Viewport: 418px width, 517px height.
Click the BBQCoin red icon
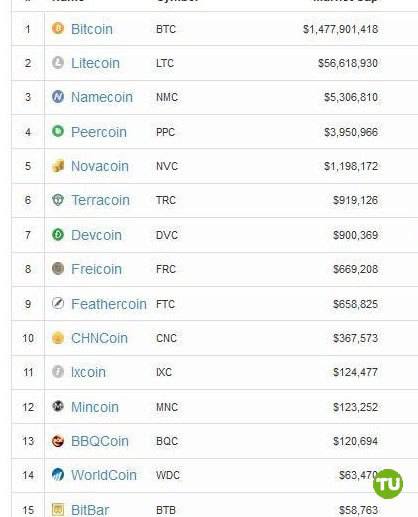pos(58,441)
